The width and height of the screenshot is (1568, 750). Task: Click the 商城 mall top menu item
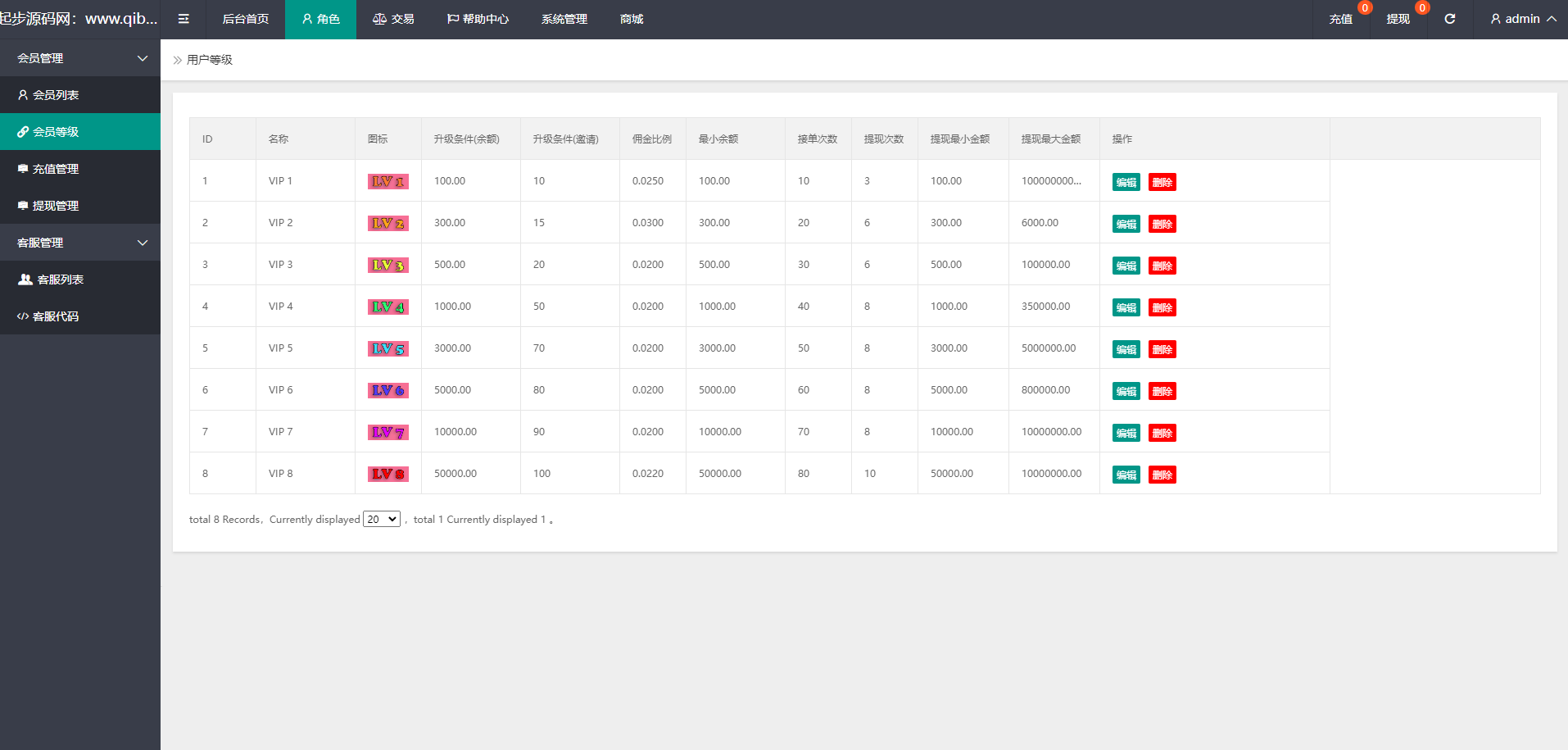coord(632,19)
